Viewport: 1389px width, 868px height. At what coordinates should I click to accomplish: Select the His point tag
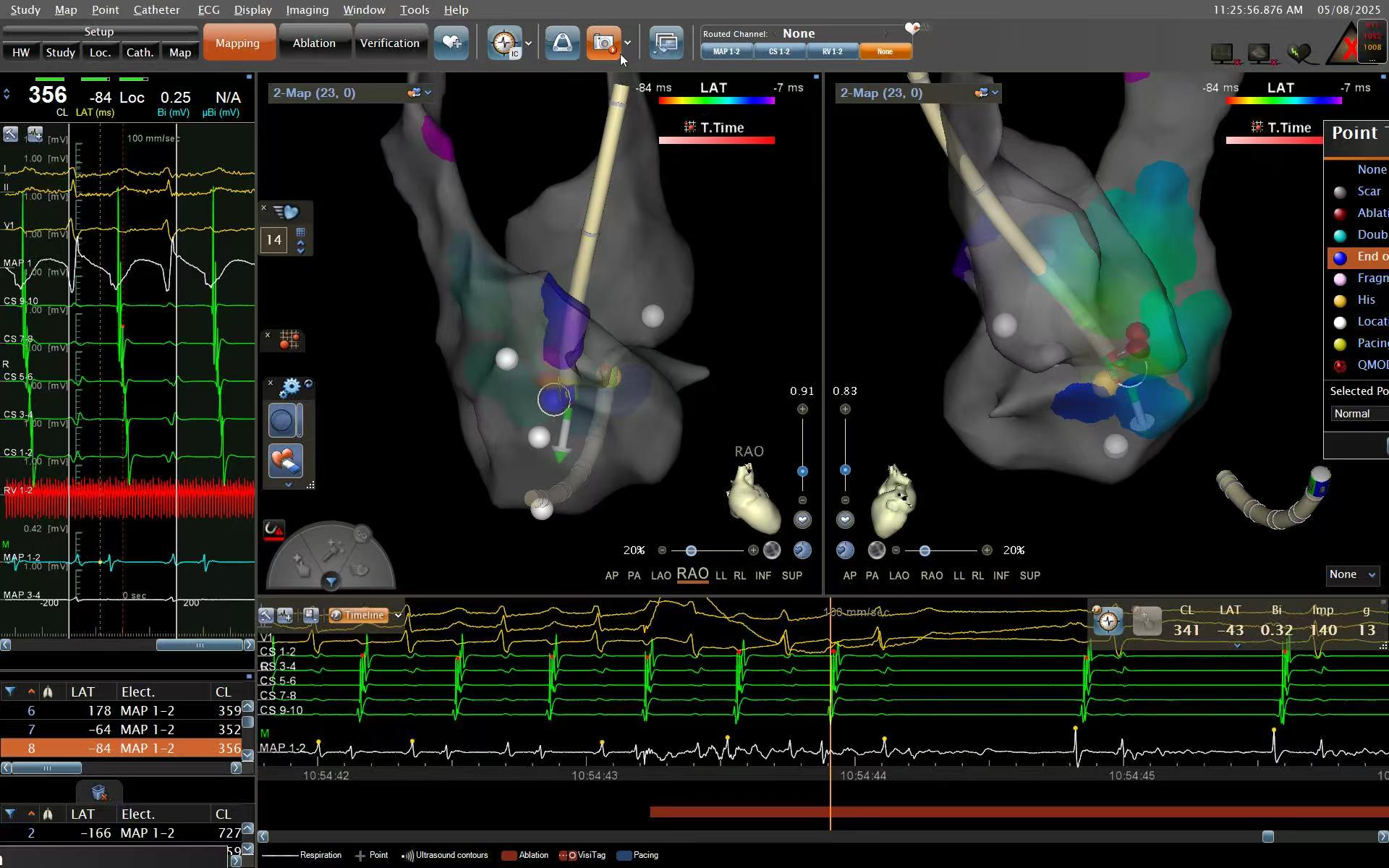1359,300
